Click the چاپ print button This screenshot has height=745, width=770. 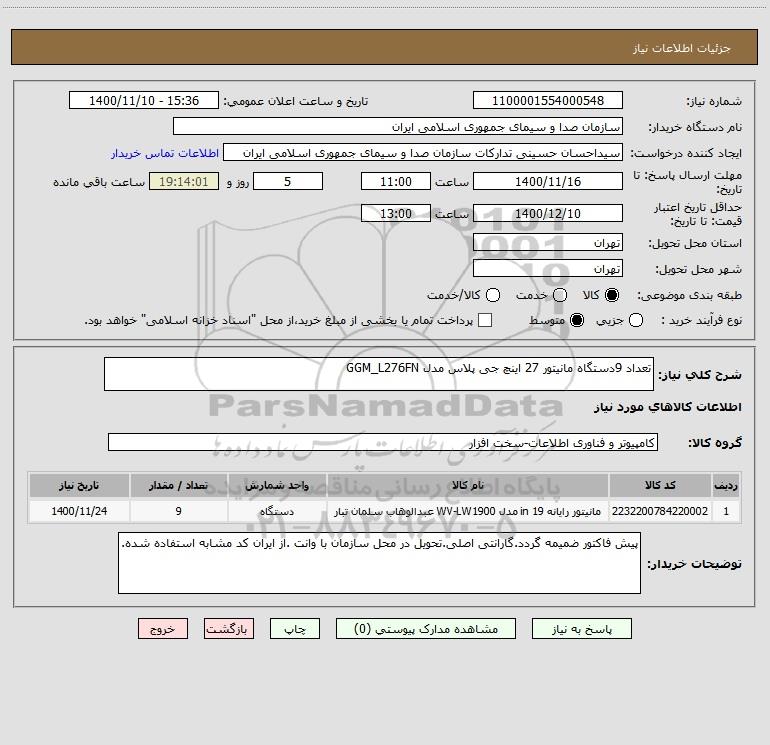295,629
